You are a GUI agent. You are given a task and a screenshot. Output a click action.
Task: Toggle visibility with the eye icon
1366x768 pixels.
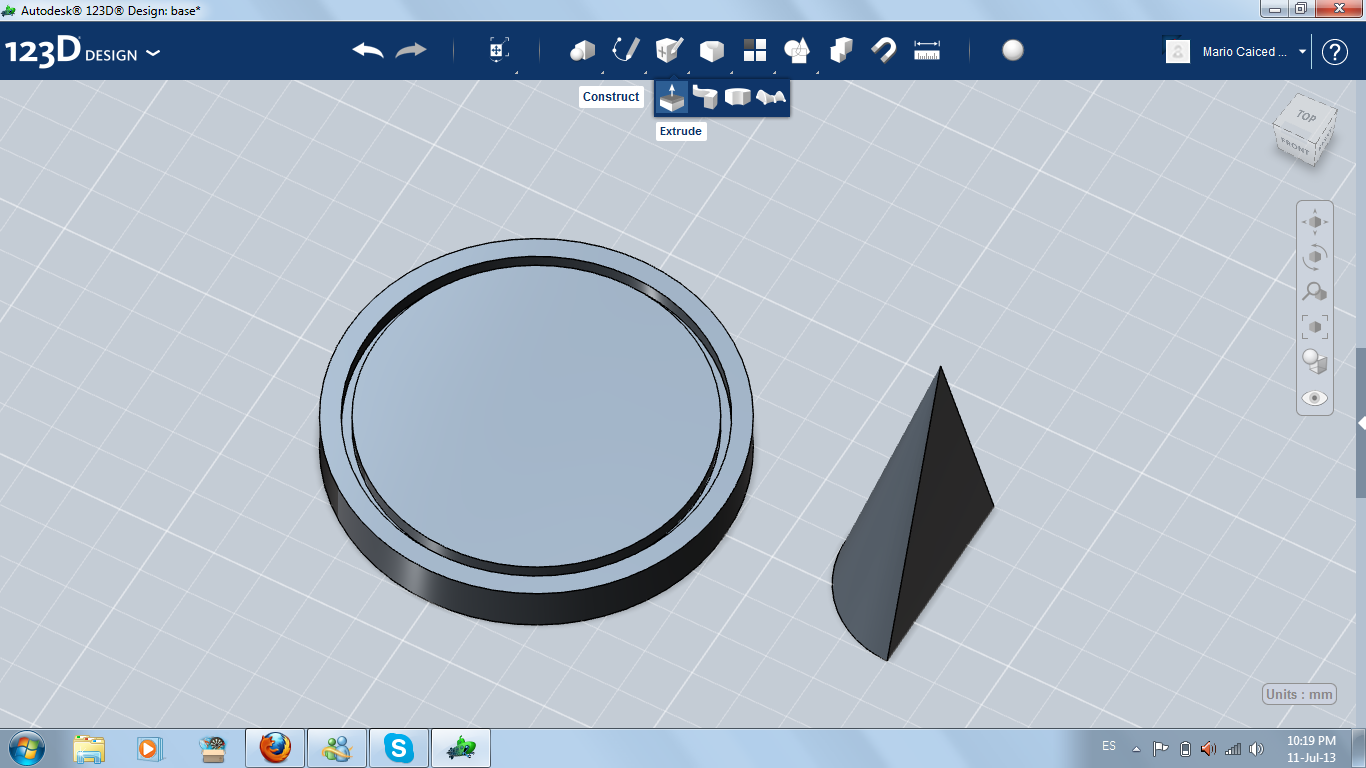pos(1315,398)
